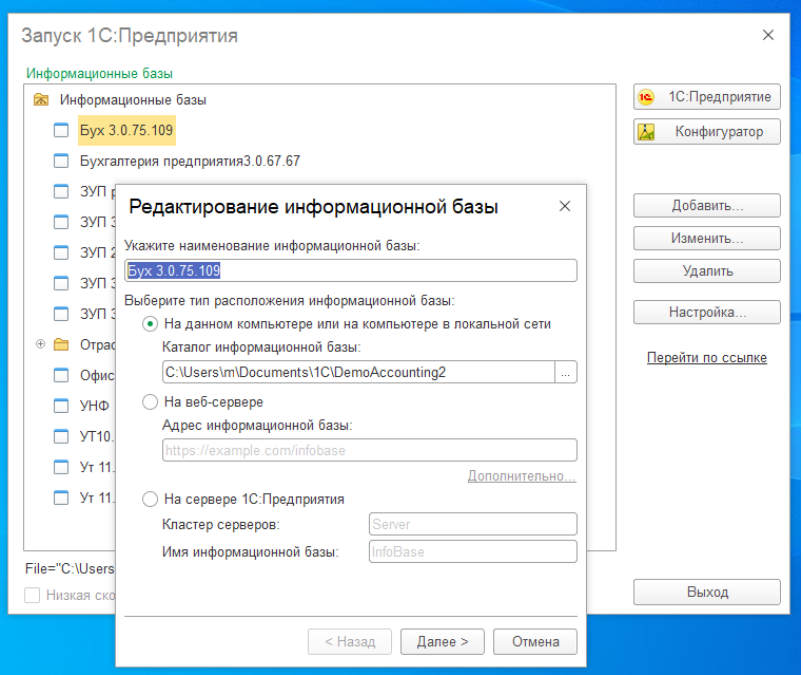803x675 pixels.
Task: Select the УТ10. infobase row
Action: pyautogui.click(x=97, y=436)
